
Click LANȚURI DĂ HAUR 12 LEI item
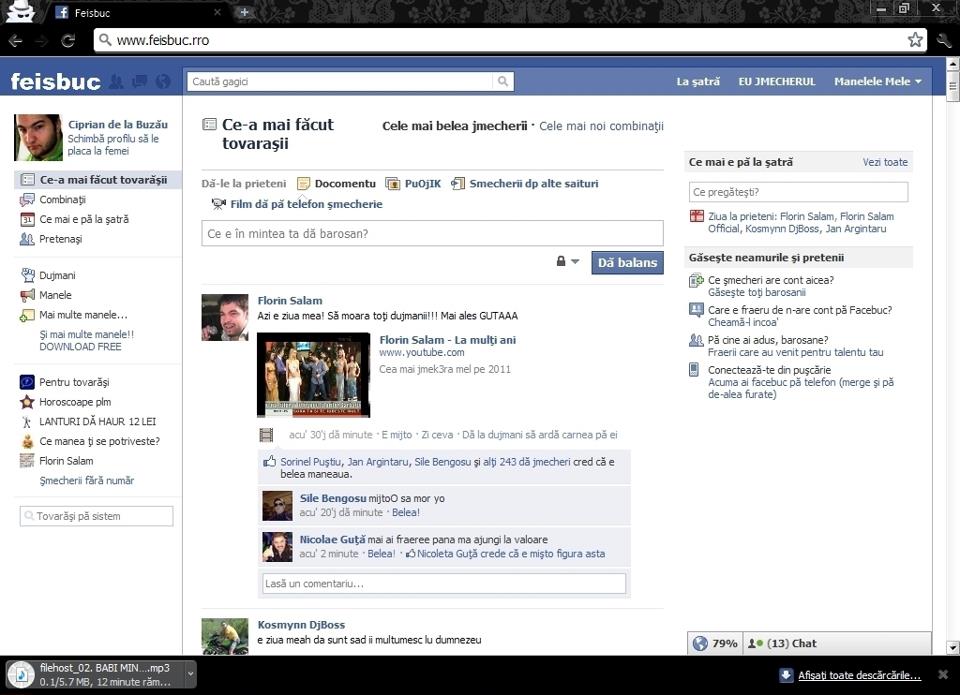(97, 421)
